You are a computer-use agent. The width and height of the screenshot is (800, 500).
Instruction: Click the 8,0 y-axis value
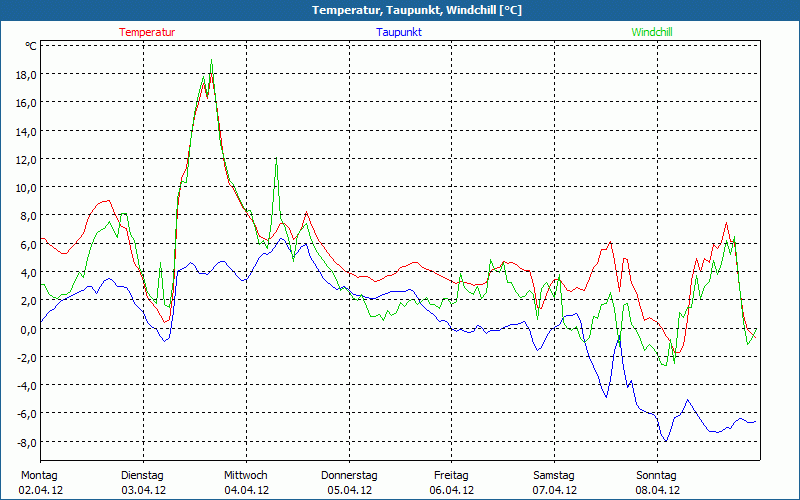coord(29,216)
